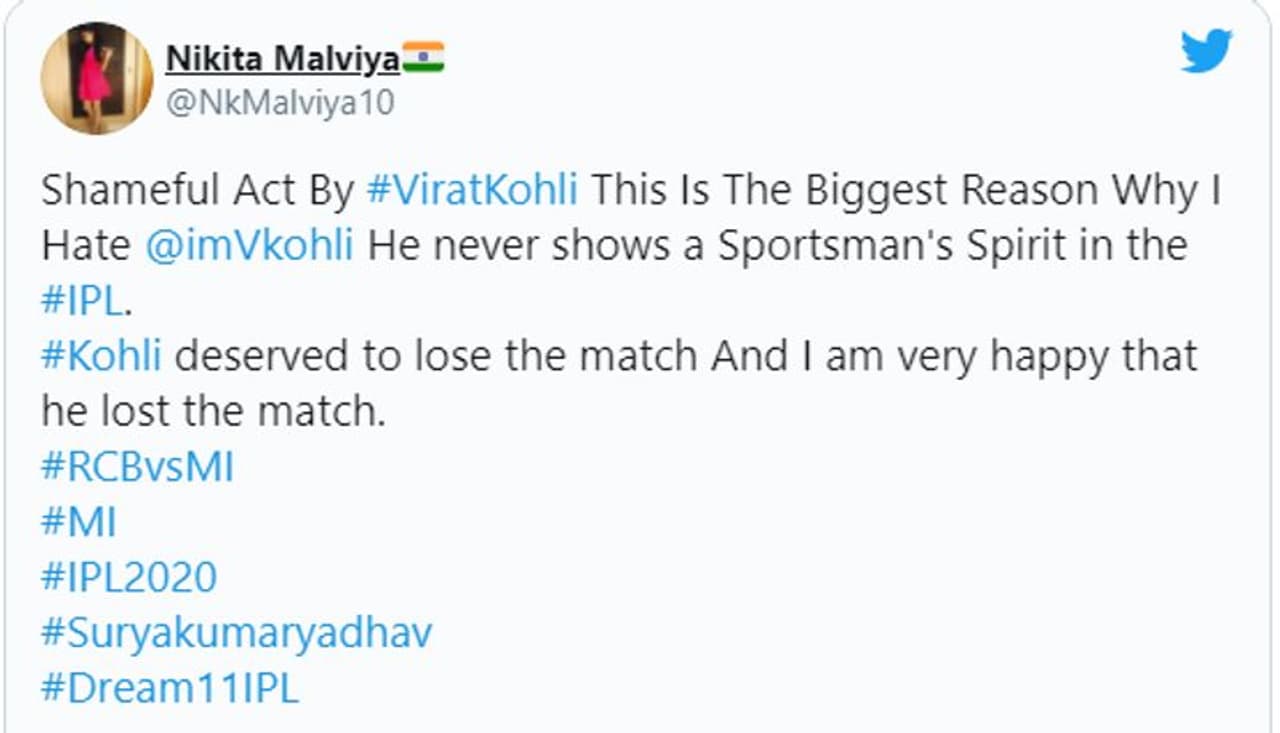The width and height of the screenshot is (1280, 733).
Task: Click the #MI hashtag
Action: [x=80, y=522]
